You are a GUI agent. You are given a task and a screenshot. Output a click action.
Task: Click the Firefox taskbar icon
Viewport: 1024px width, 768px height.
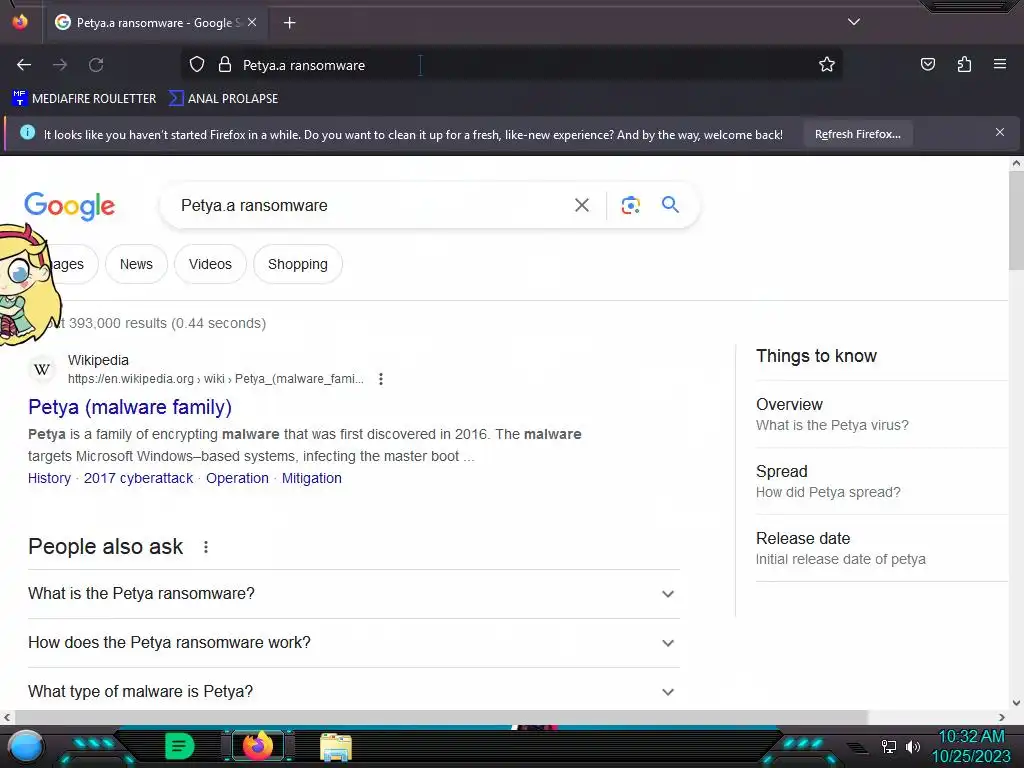click(x=257, y=746)
